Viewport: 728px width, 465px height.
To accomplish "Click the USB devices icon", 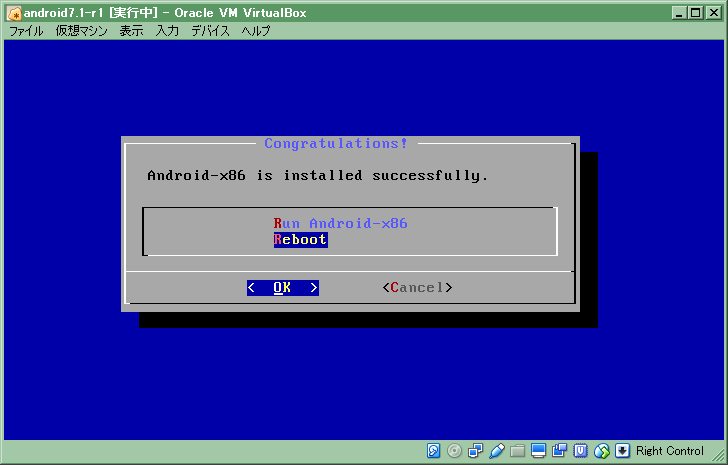I will click(x=496, y=451).
